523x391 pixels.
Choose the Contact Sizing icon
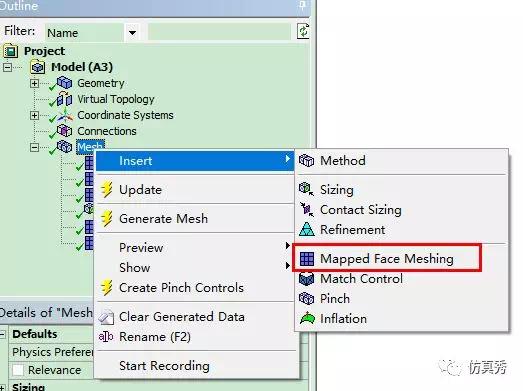tap(306, 210)
